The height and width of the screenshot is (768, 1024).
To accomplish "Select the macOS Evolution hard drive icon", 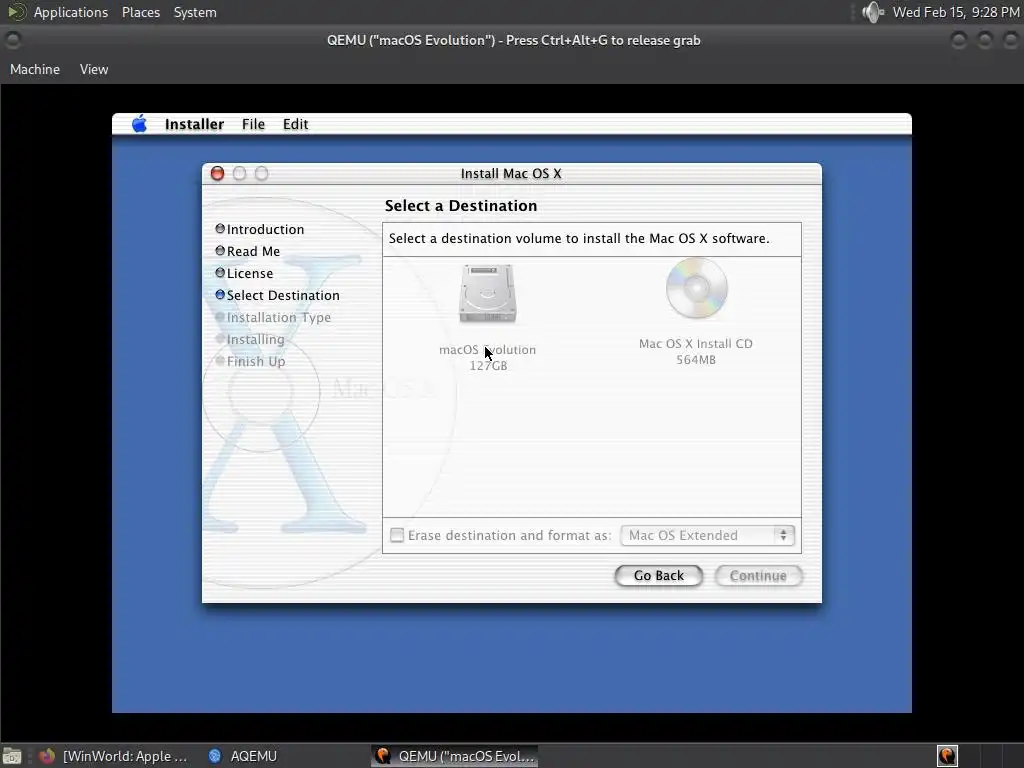I will [488, 293].
